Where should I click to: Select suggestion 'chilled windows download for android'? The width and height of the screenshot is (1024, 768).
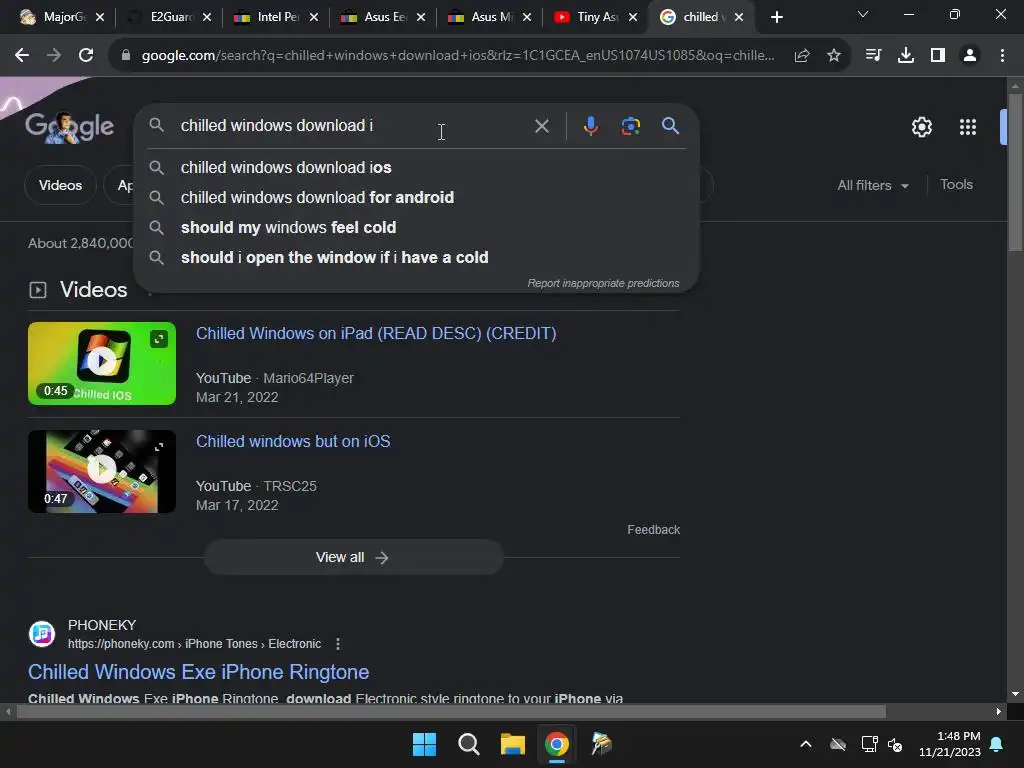point(417,197)
